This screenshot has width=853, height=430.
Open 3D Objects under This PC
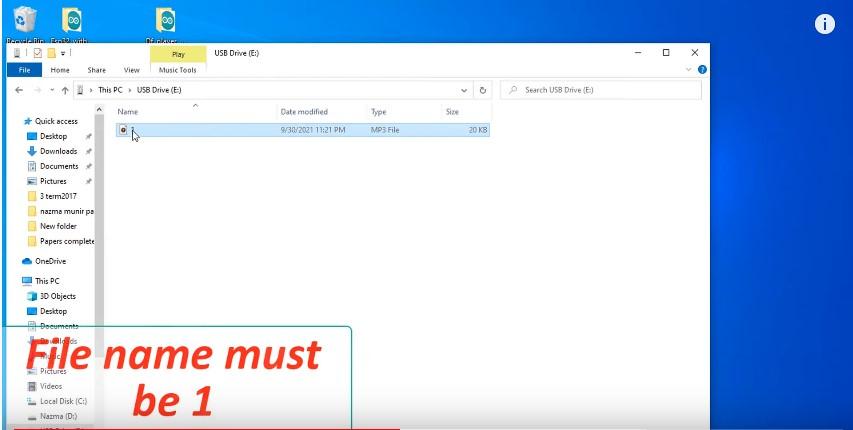coord(58,296)
